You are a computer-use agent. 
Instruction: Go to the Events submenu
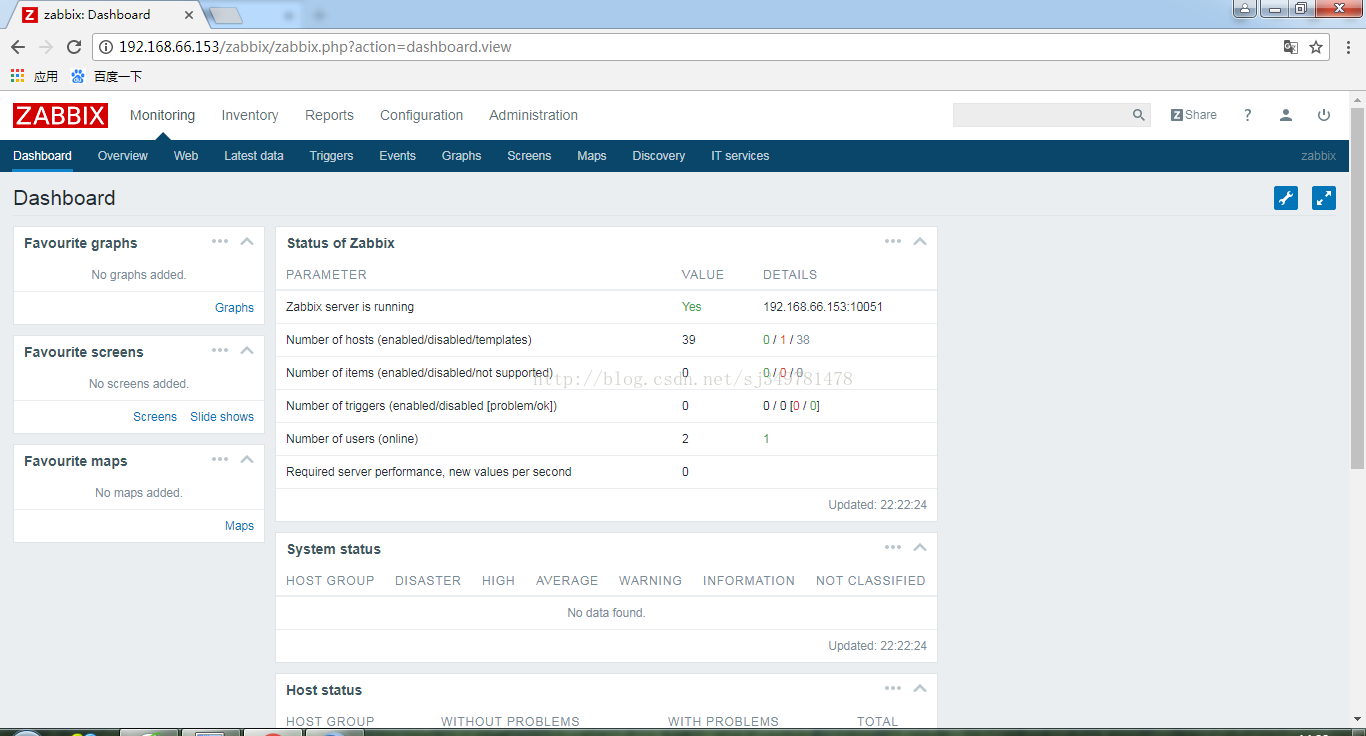[397, 156]
